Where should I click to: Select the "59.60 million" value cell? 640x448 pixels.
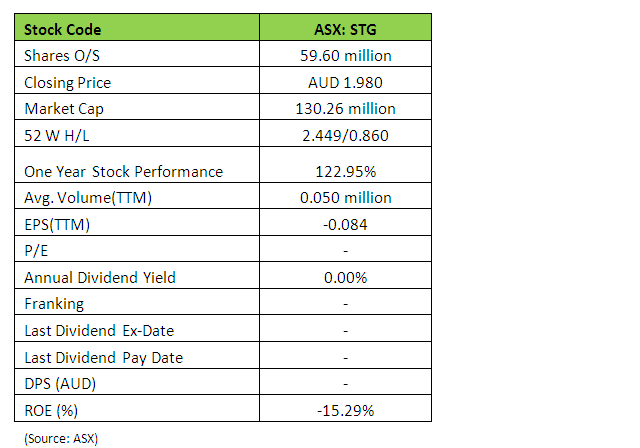[x=345, y=56]
